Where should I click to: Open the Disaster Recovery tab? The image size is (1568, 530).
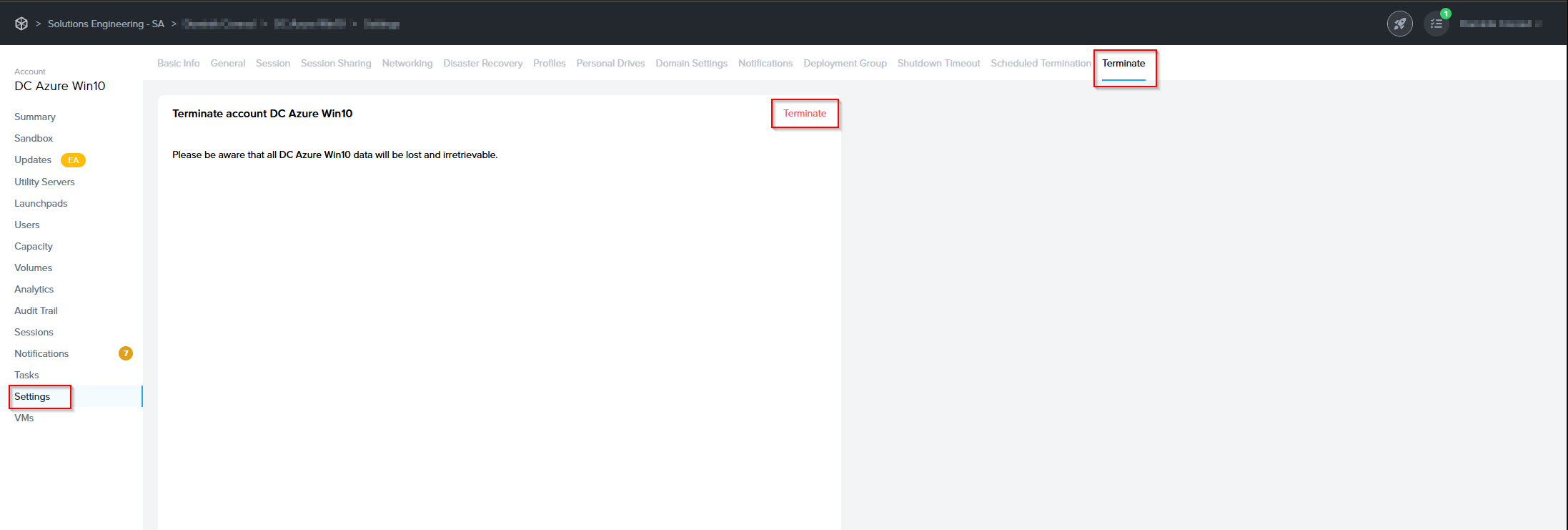pyautogui.click(x=482, y=63)
